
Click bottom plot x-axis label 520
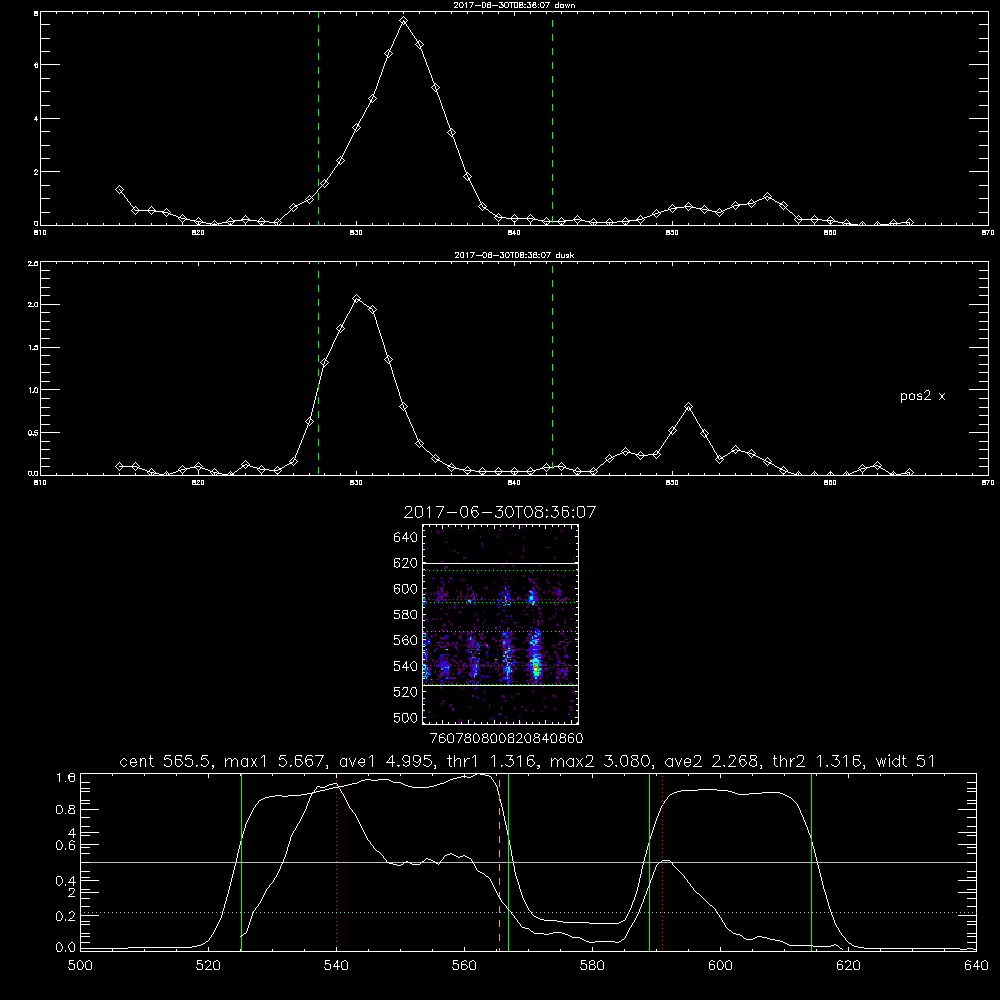[208, 966]
